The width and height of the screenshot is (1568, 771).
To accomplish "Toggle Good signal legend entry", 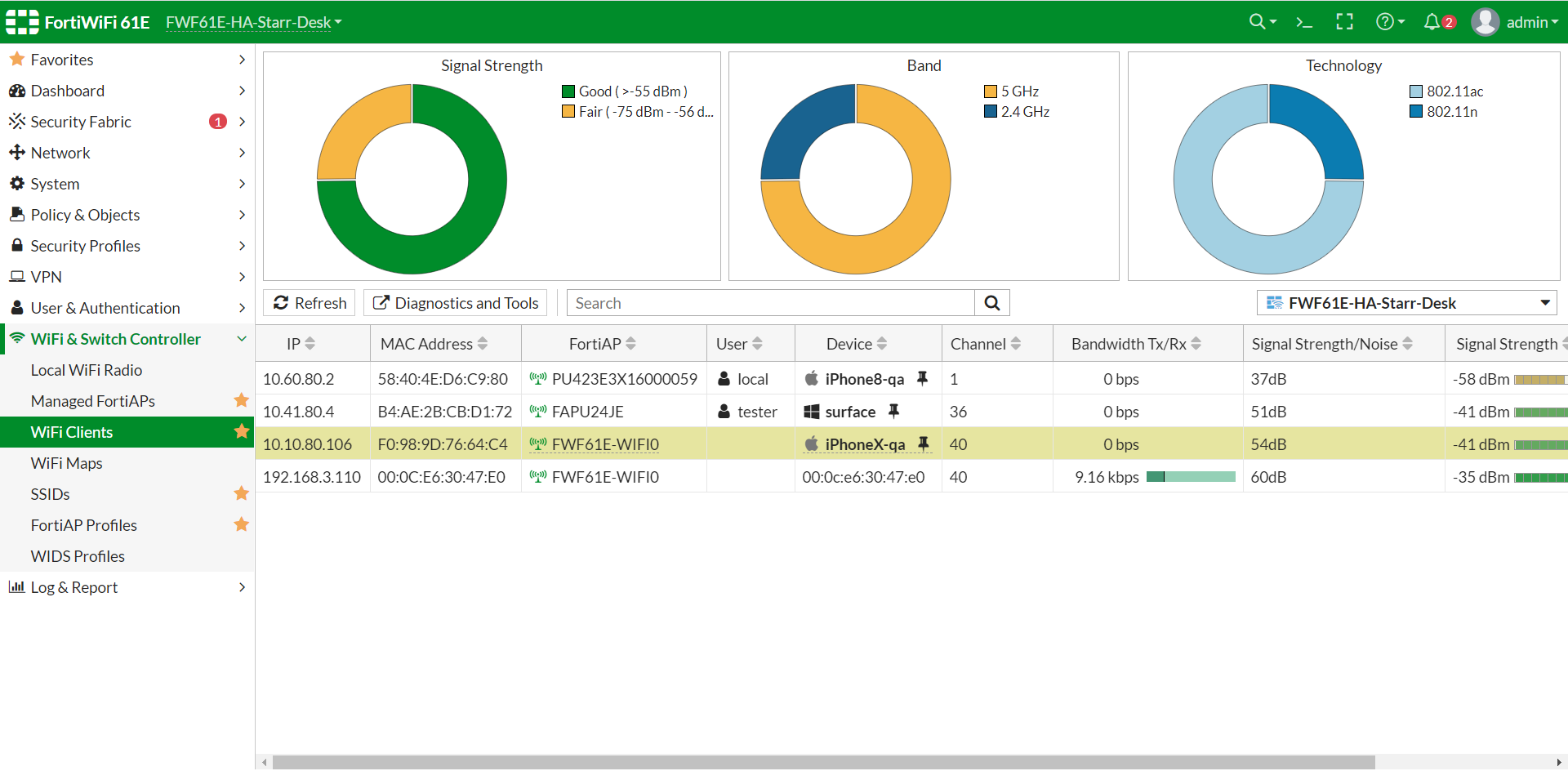I will coord(625,91).
